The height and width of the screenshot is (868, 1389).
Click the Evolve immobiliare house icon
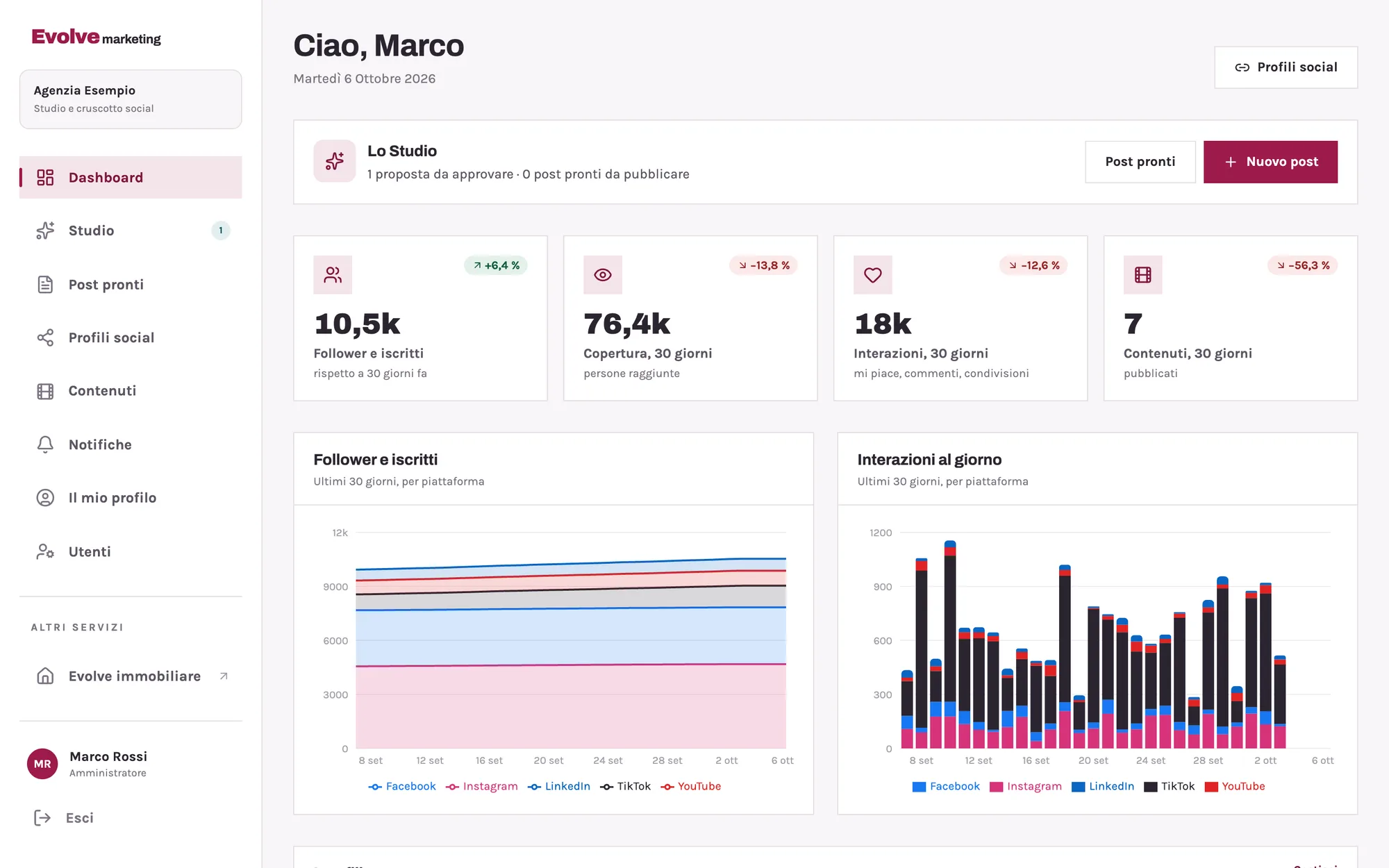45,676
